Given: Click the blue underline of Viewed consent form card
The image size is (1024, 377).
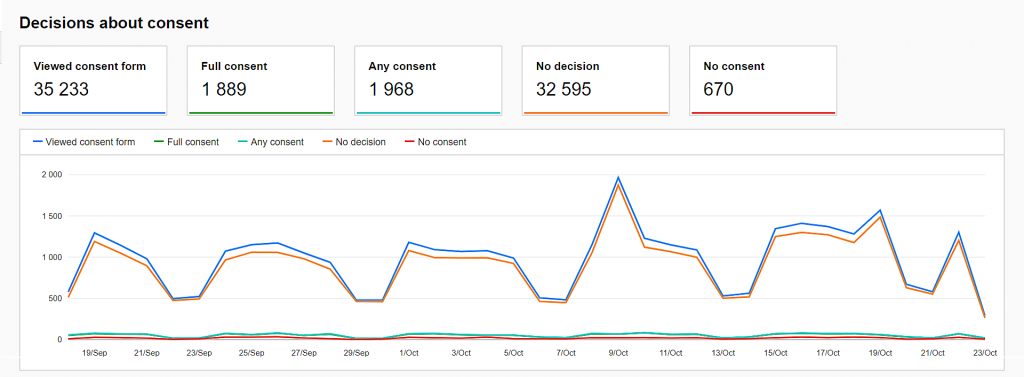Looking at the screenshot, I should click(x=93, y=113).
